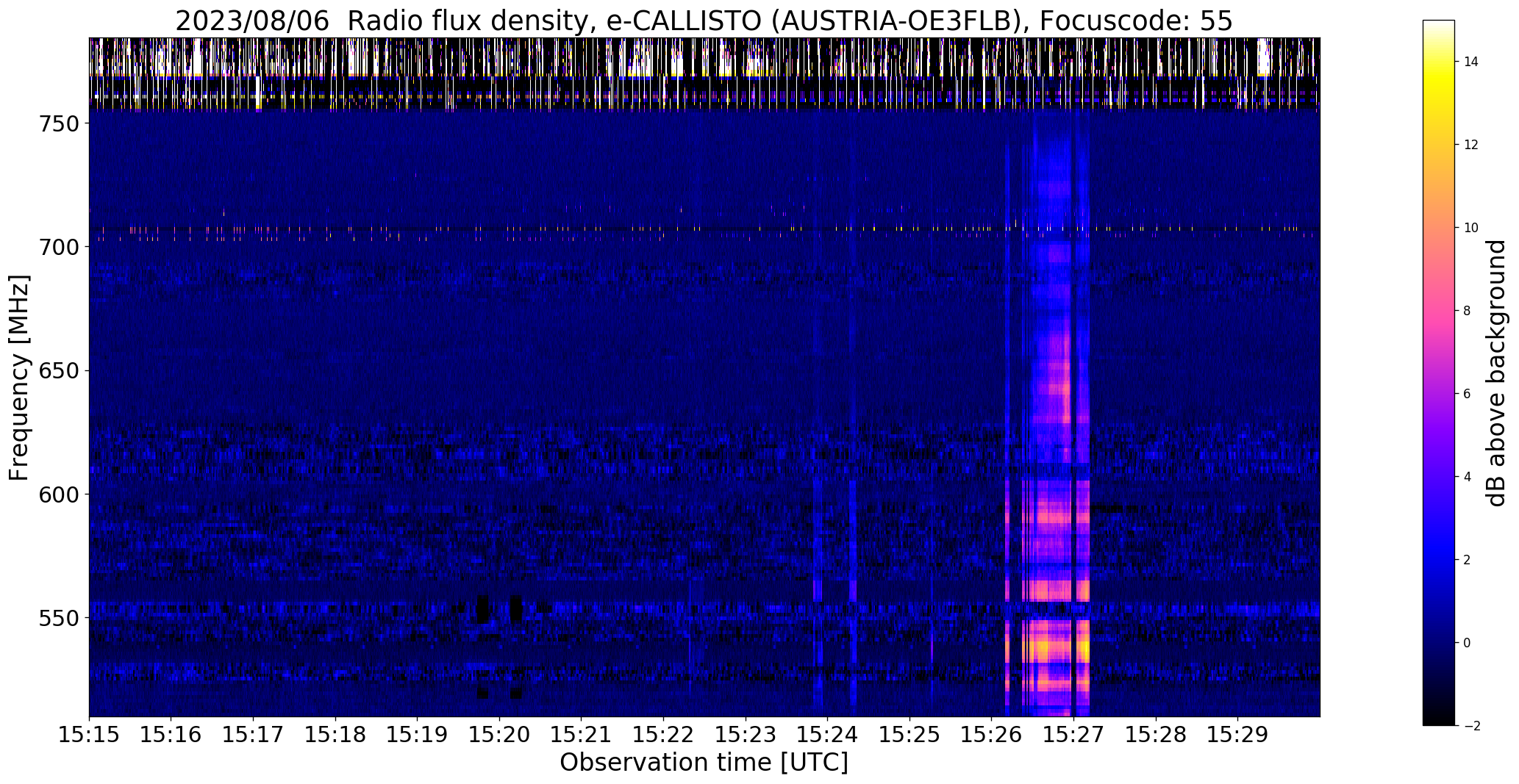The image size is (1519, 784).
Task: Click the 650 frequency tick label
Action: coord(58,370)
